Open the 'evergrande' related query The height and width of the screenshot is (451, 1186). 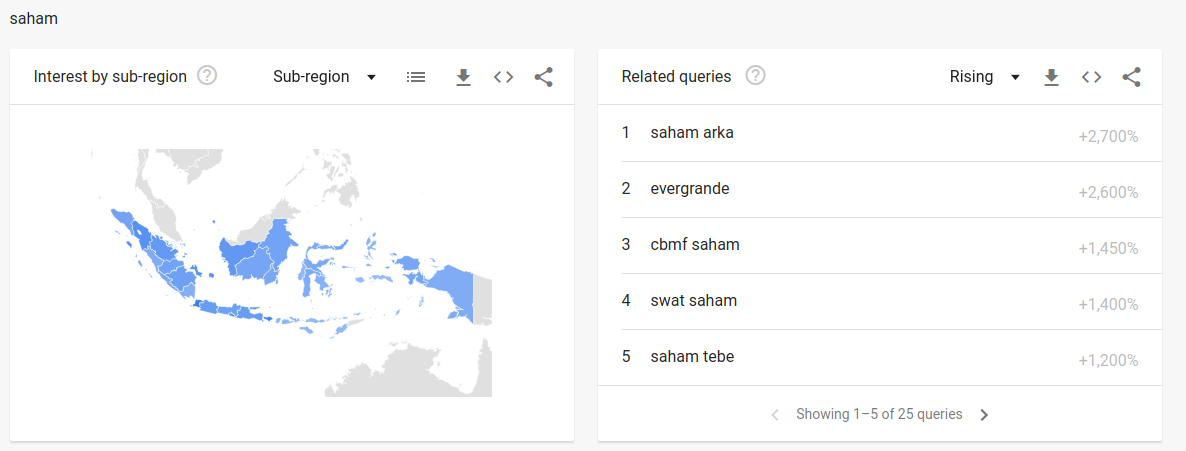[x=690, y=189]
